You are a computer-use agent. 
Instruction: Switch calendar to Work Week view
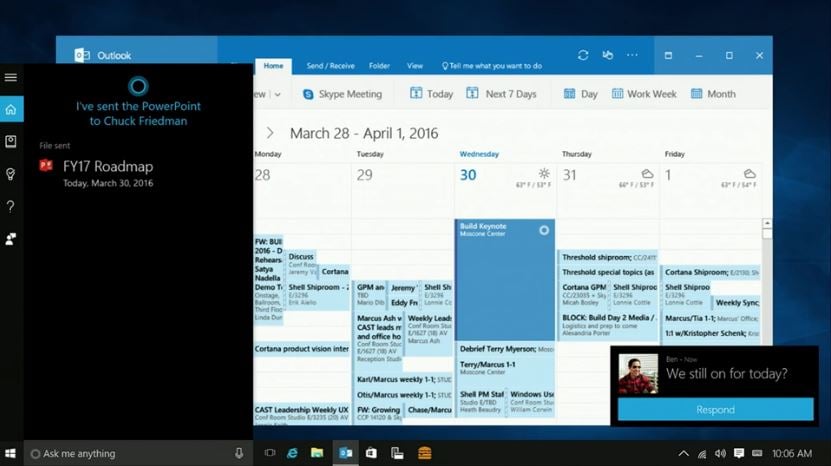644,94
